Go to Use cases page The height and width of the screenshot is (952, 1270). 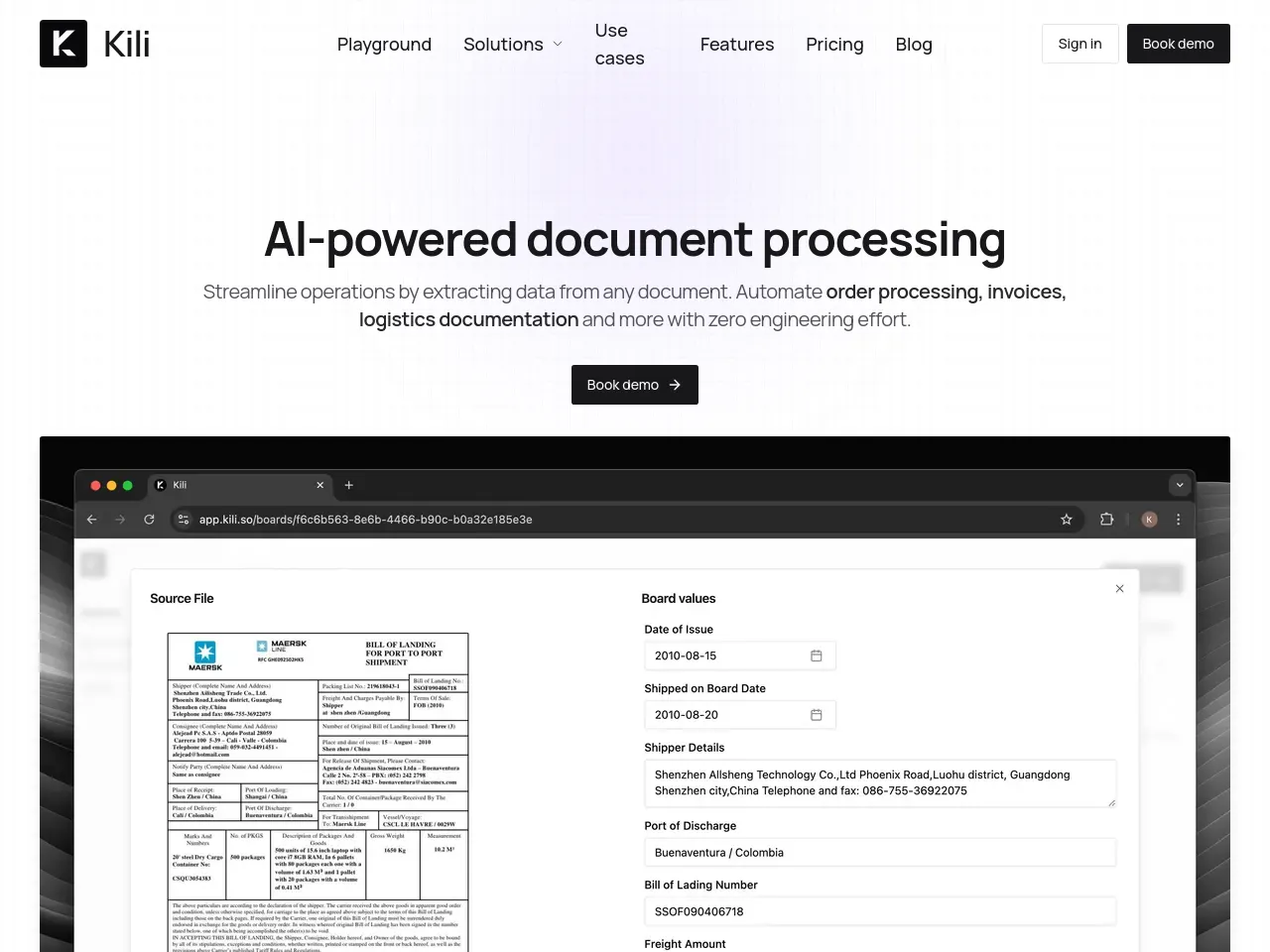tap(619, 45)
